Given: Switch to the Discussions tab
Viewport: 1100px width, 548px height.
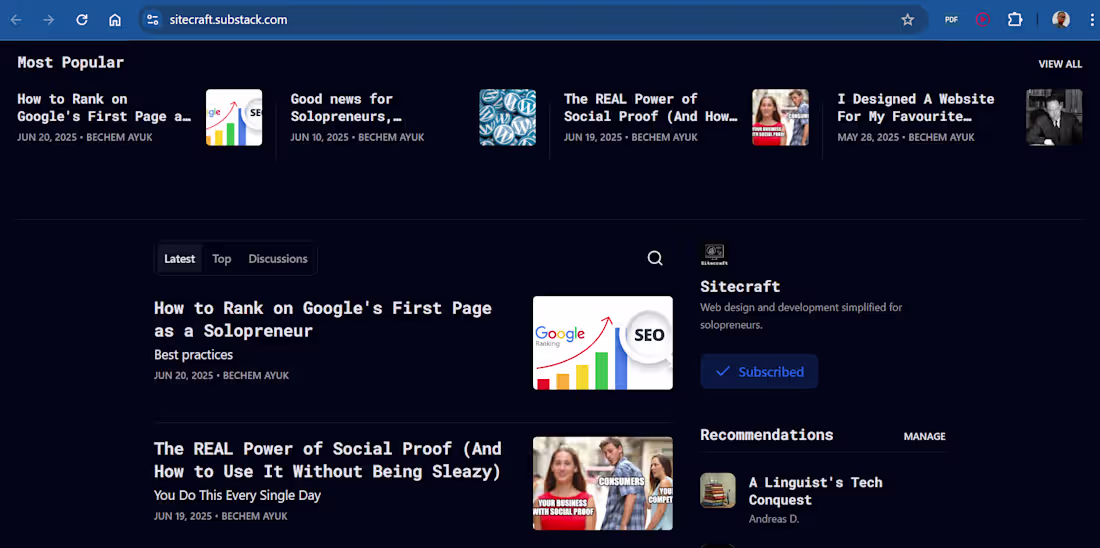Looking at the screenshot, I should click(x=278, y=259).
